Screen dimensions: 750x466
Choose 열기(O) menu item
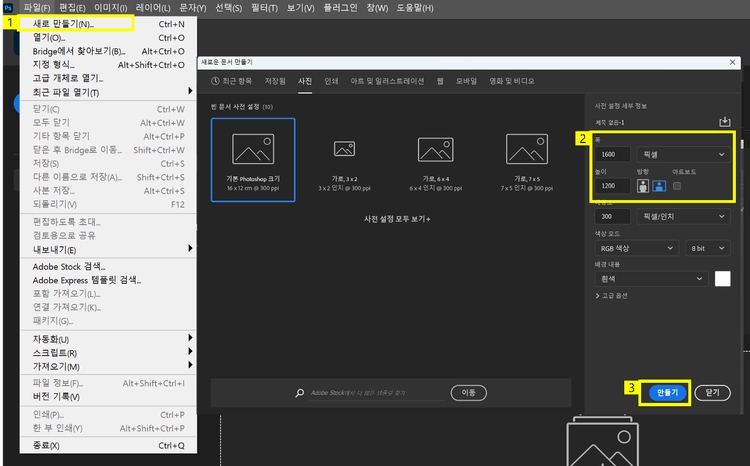108,37
